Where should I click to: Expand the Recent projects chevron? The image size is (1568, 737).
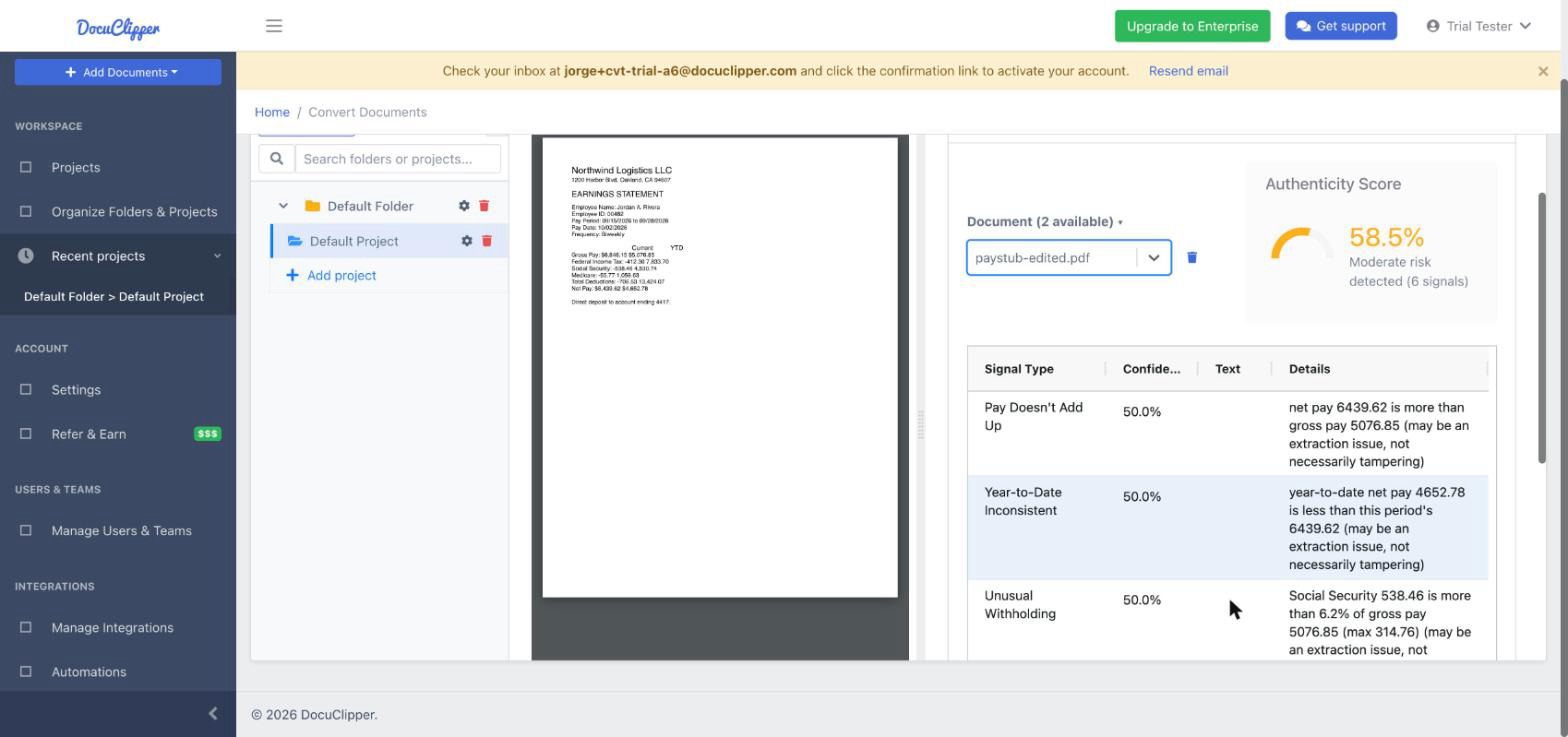(217, 256)
